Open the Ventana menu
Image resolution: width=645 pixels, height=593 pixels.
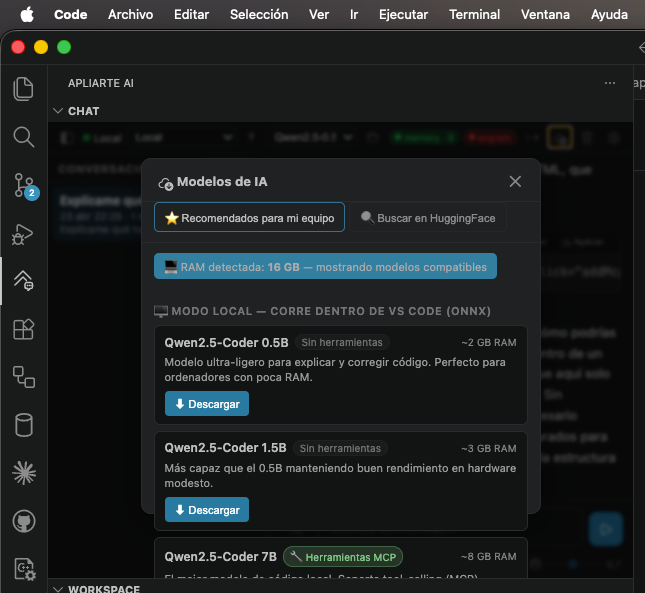tap(545, 14)
